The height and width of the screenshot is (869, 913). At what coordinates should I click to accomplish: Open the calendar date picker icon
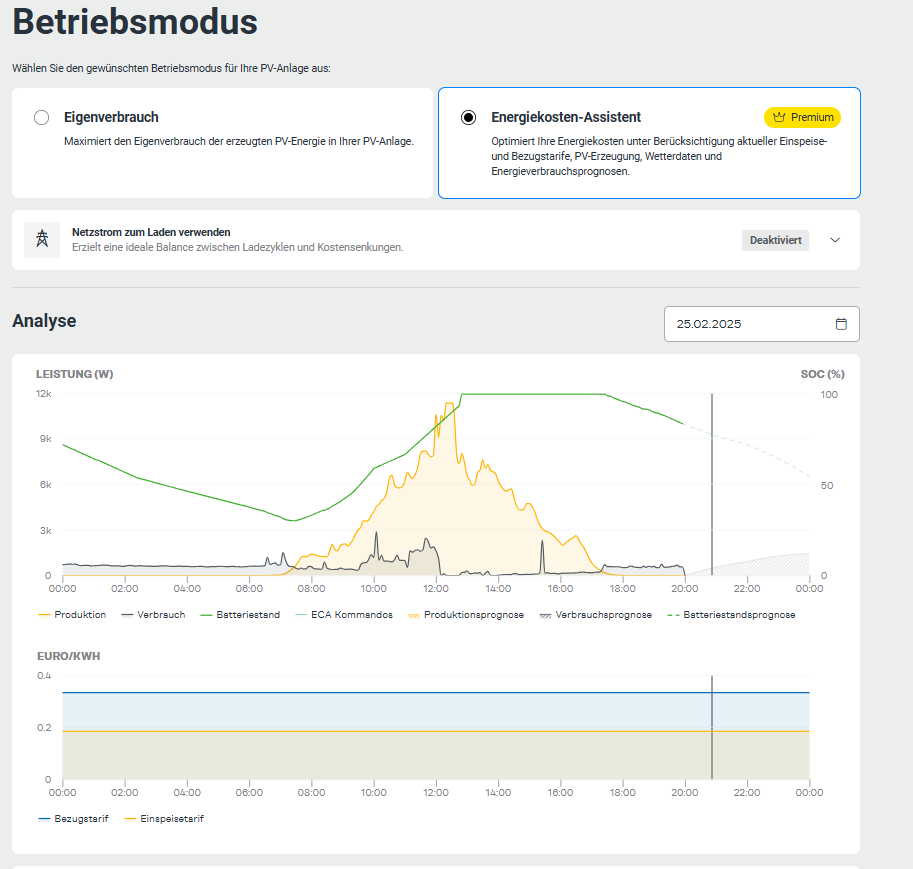[x=841, y=324]
